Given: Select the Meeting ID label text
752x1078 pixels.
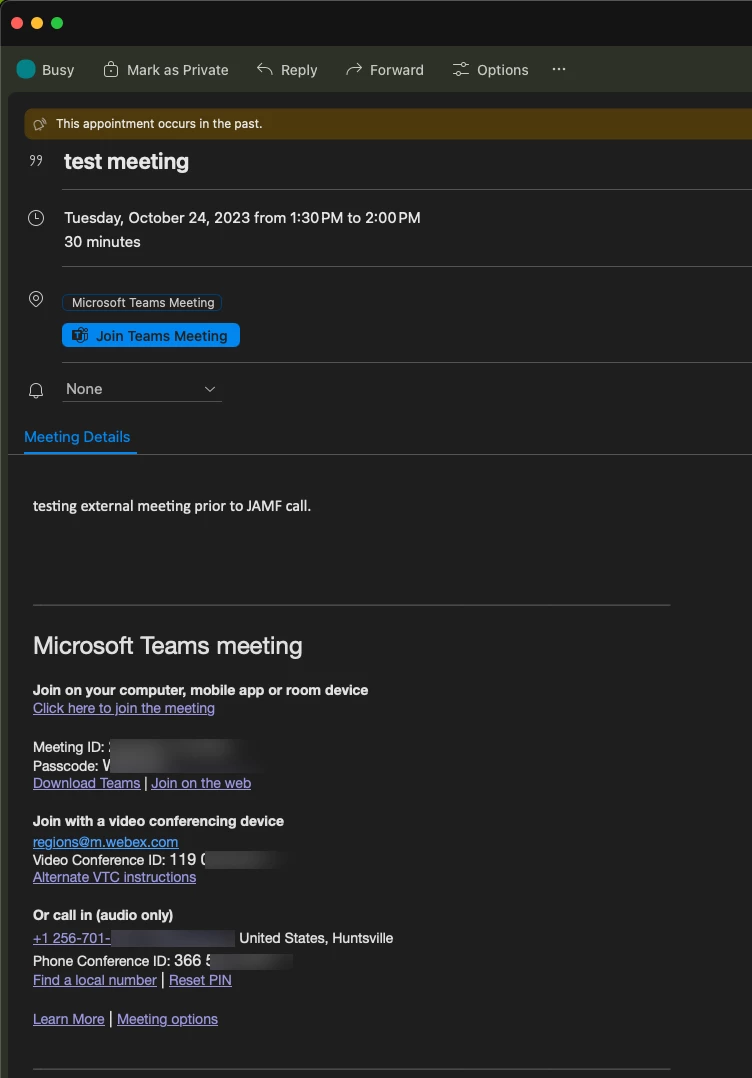Looking at the screenshot, I should 69,747.
